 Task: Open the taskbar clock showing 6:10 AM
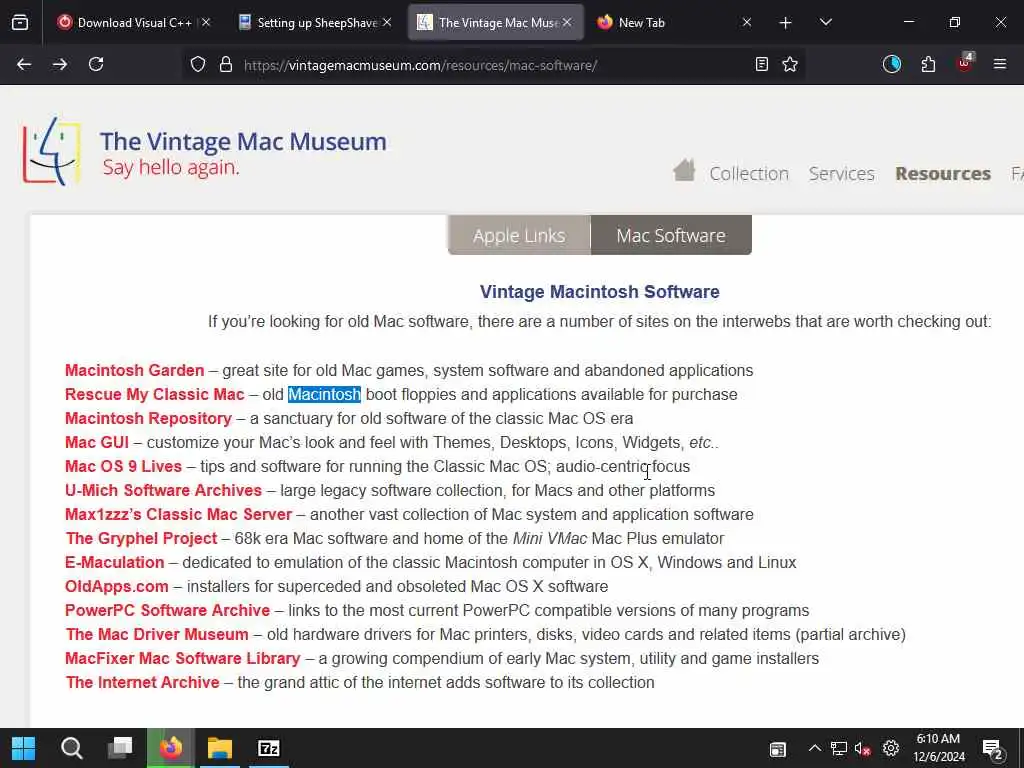point(938,748)
